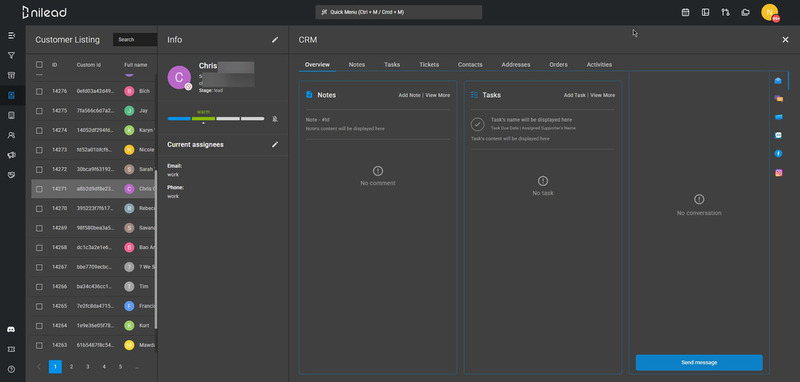Viewport: 800px width, 382px height.
Task: Switch to the Overview tab
Action: pos(317,65)
